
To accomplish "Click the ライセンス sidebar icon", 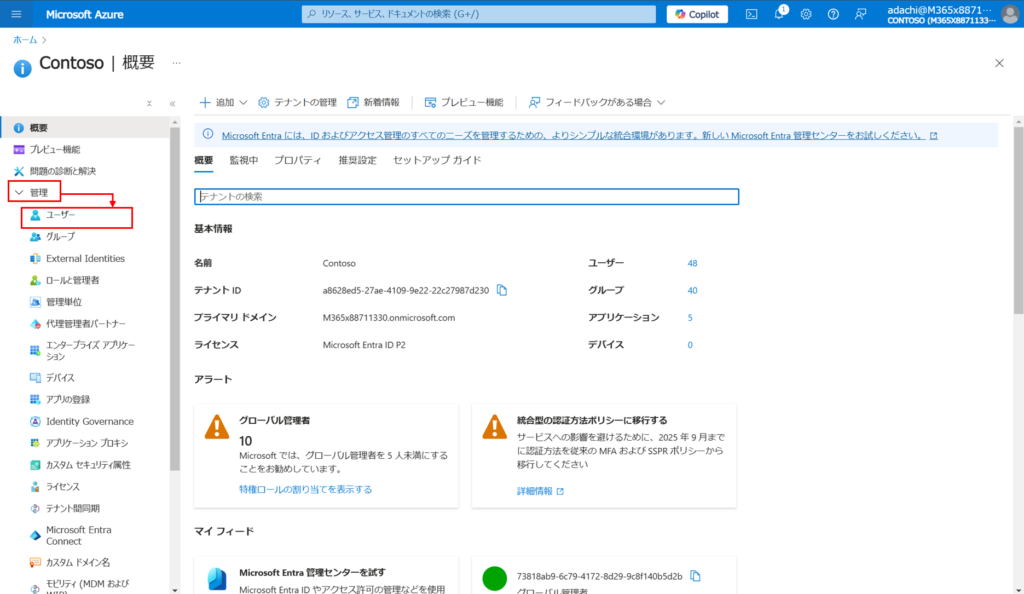I will 35,487.
